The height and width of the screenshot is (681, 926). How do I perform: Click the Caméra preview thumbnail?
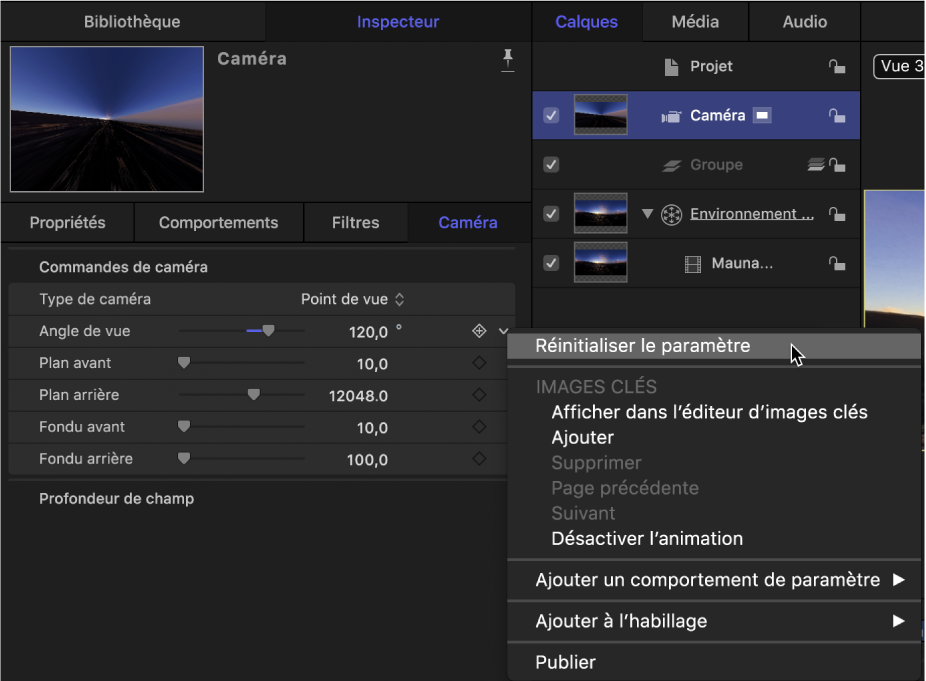106,118
